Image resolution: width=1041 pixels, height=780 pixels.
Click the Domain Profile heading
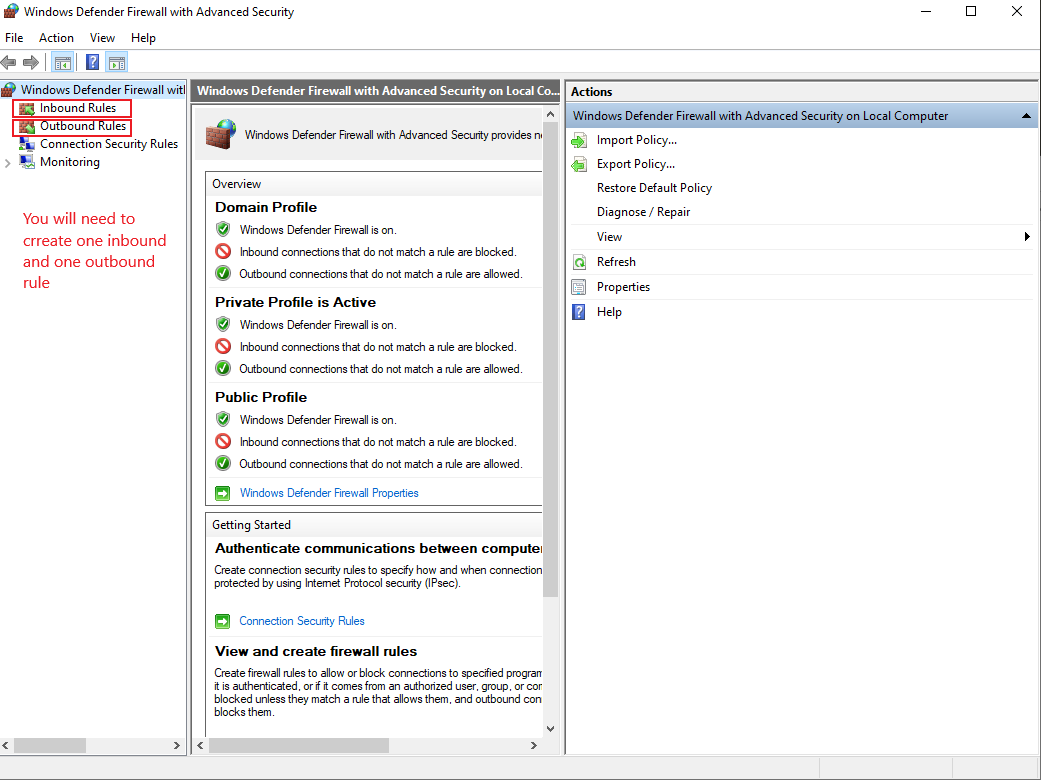pos(266,207)
